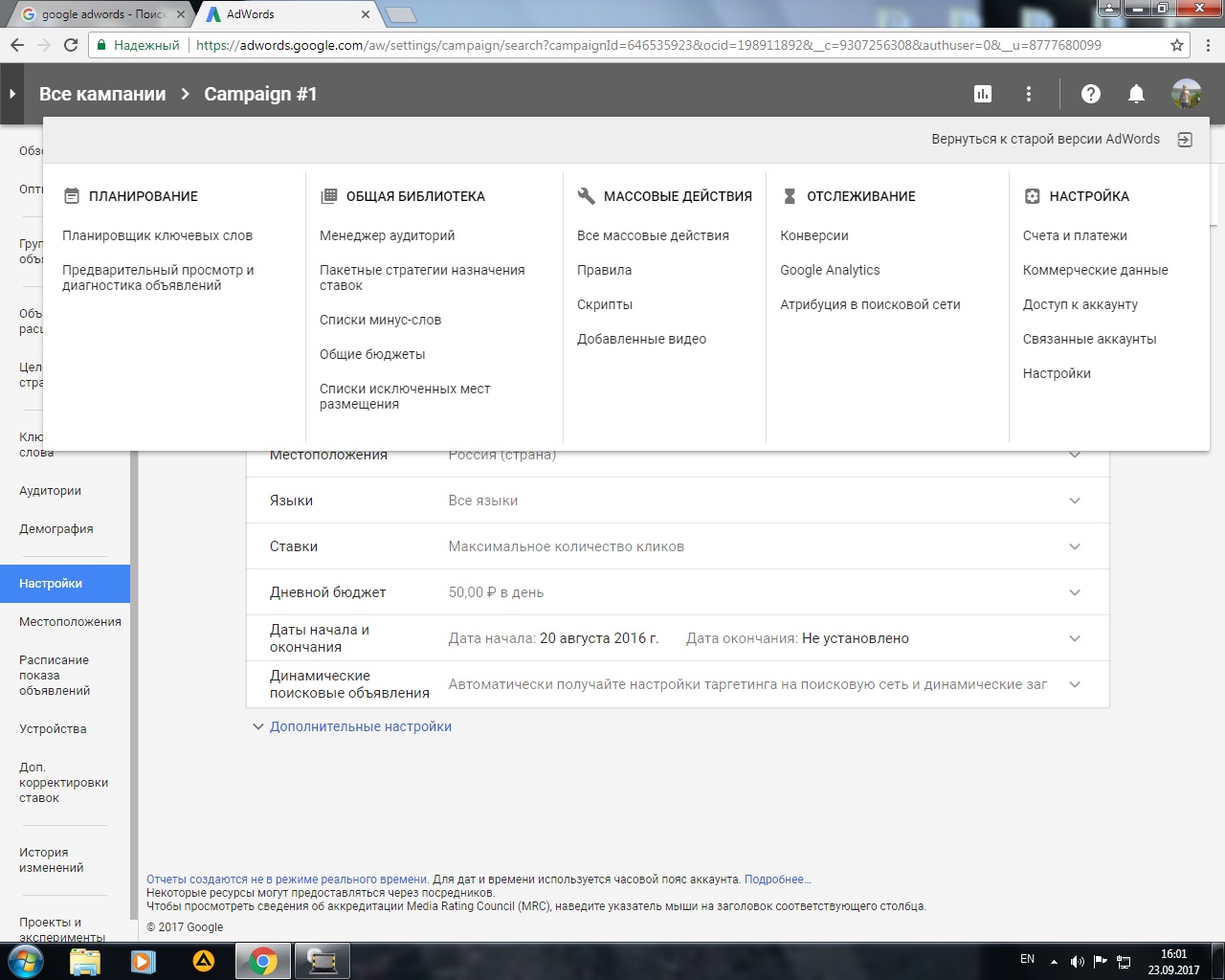Switch to the google adwords search tab
The image size is (1225, 980).
(x=101, y=14)
